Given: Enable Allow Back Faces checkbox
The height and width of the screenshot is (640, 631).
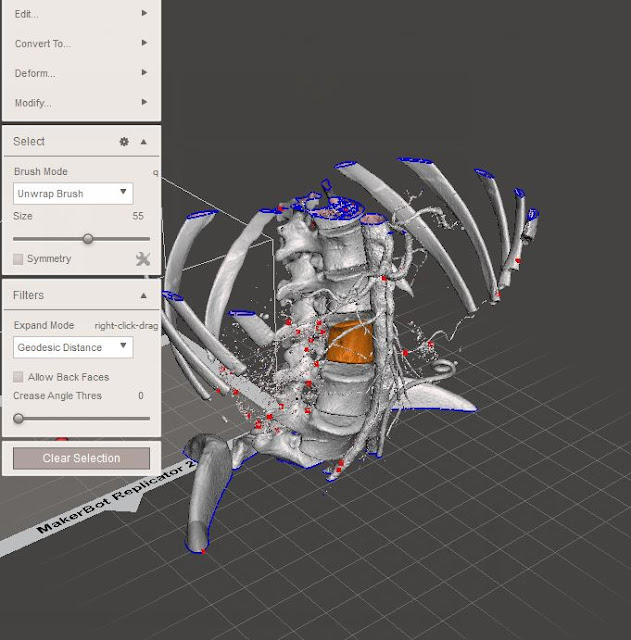Looking at the screenshot, I should click(x=18, y=377).
